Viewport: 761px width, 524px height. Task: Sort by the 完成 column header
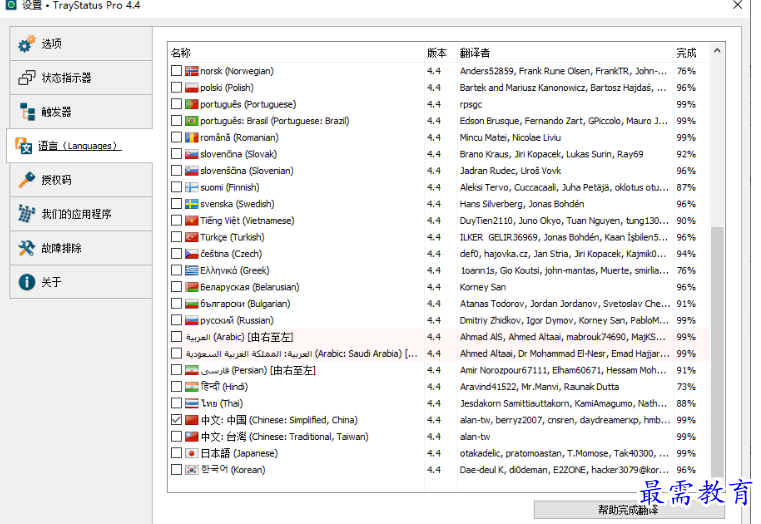pos(691,53)
